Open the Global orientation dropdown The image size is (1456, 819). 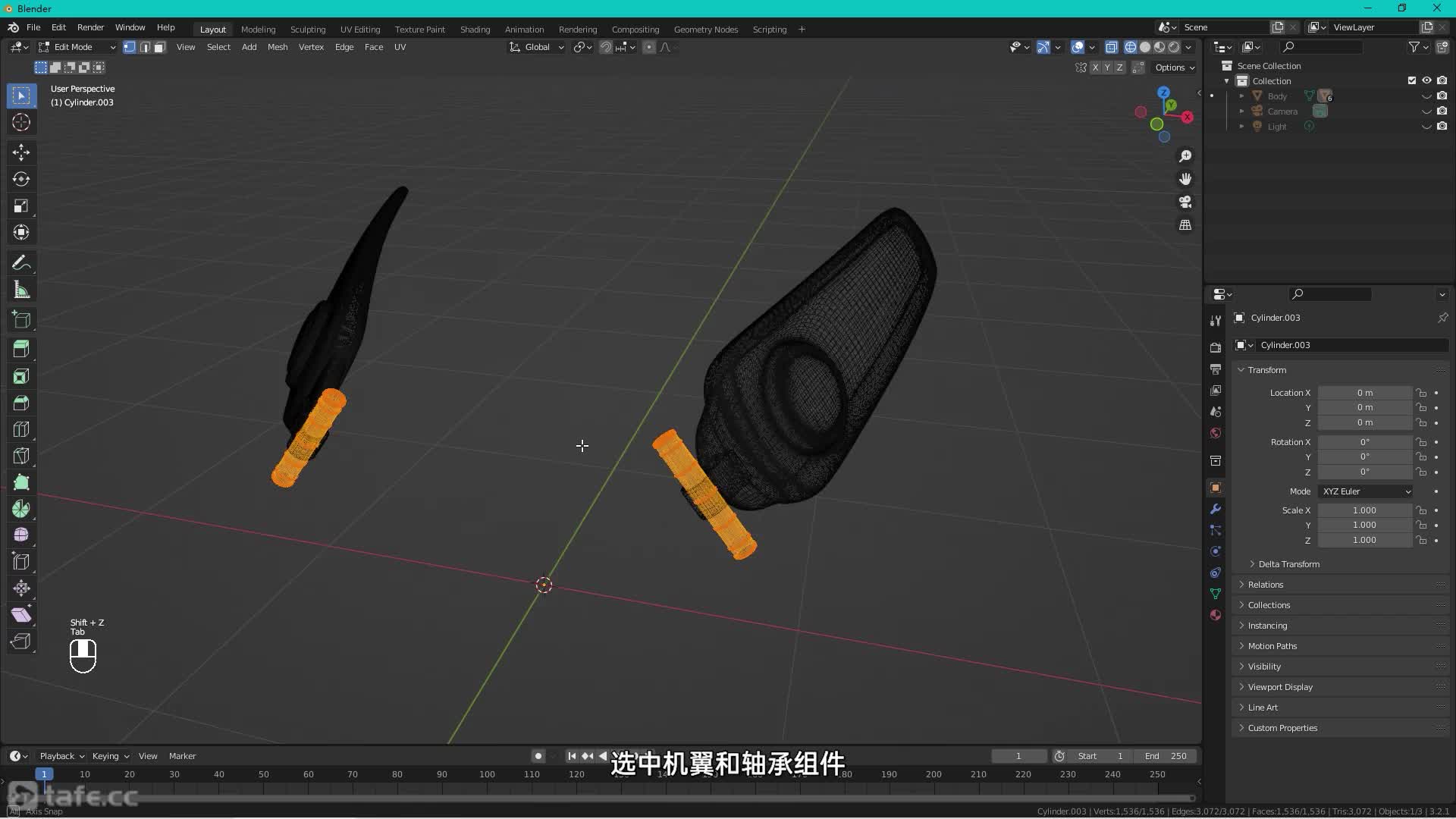(x=537, y=47)
